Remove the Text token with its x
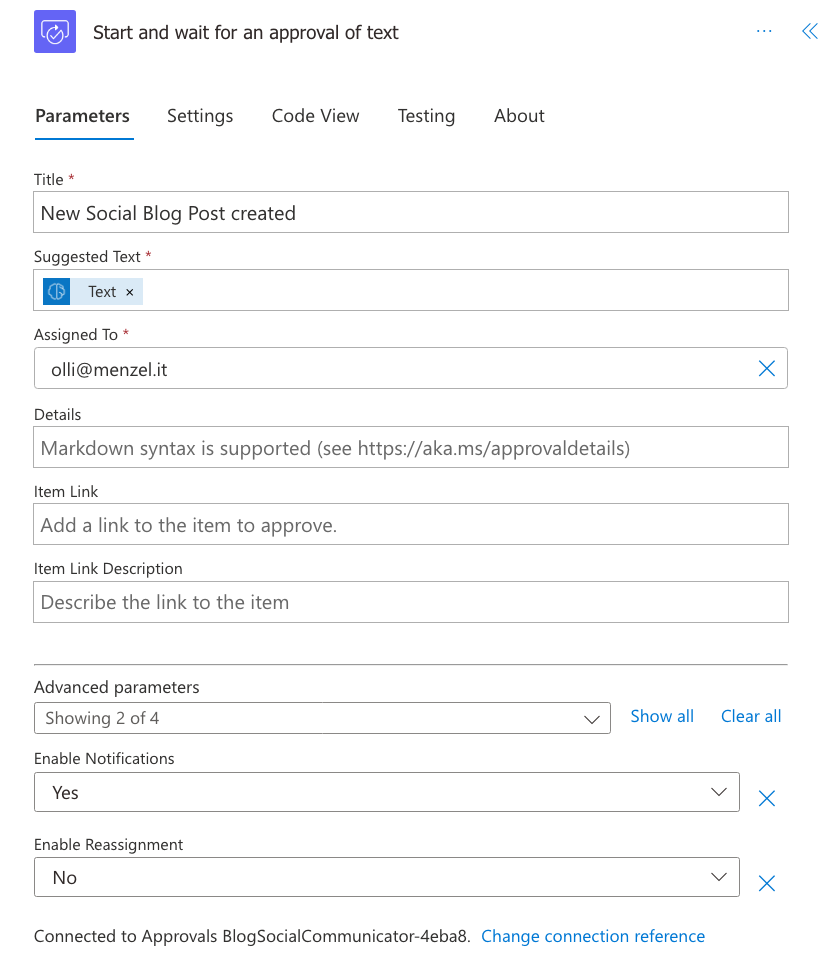This screenshot has width=828, height=973. pos(130,292)
